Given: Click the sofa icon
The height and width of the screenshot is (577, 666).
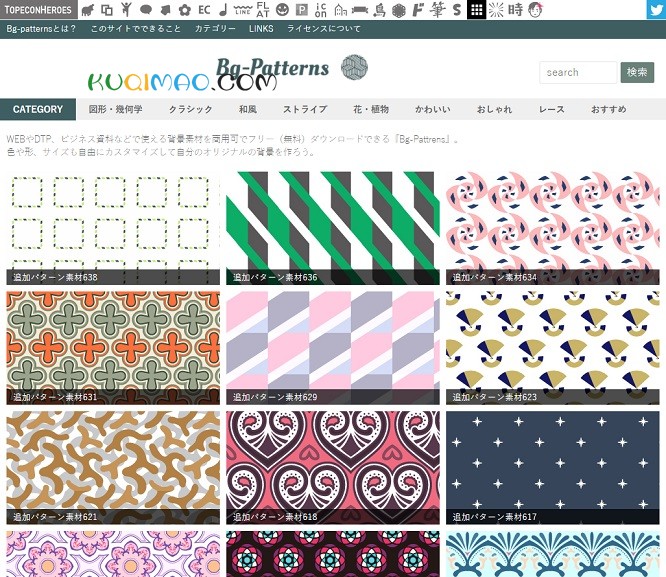Looking at the screenshot, I should [x=360, y=10].
